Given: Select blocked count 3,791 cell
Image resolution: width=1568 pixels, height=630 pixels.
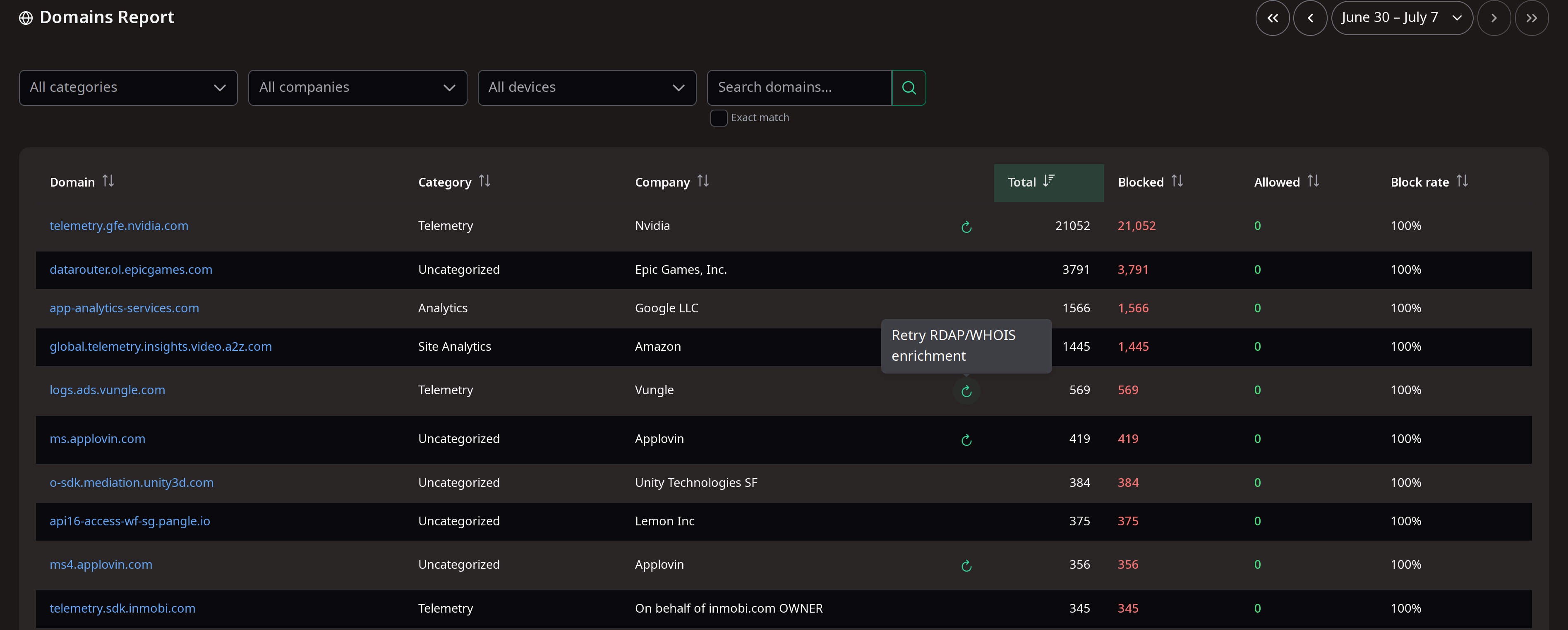Looking at the screenshot, I should 1133,270.
